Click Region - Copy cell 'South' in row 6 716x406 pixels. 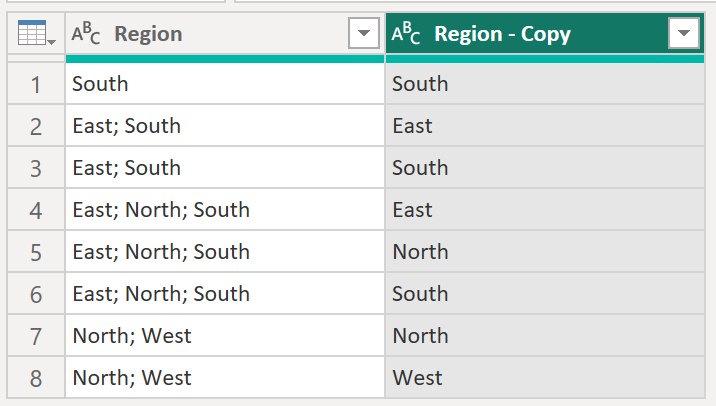point(545,294)
